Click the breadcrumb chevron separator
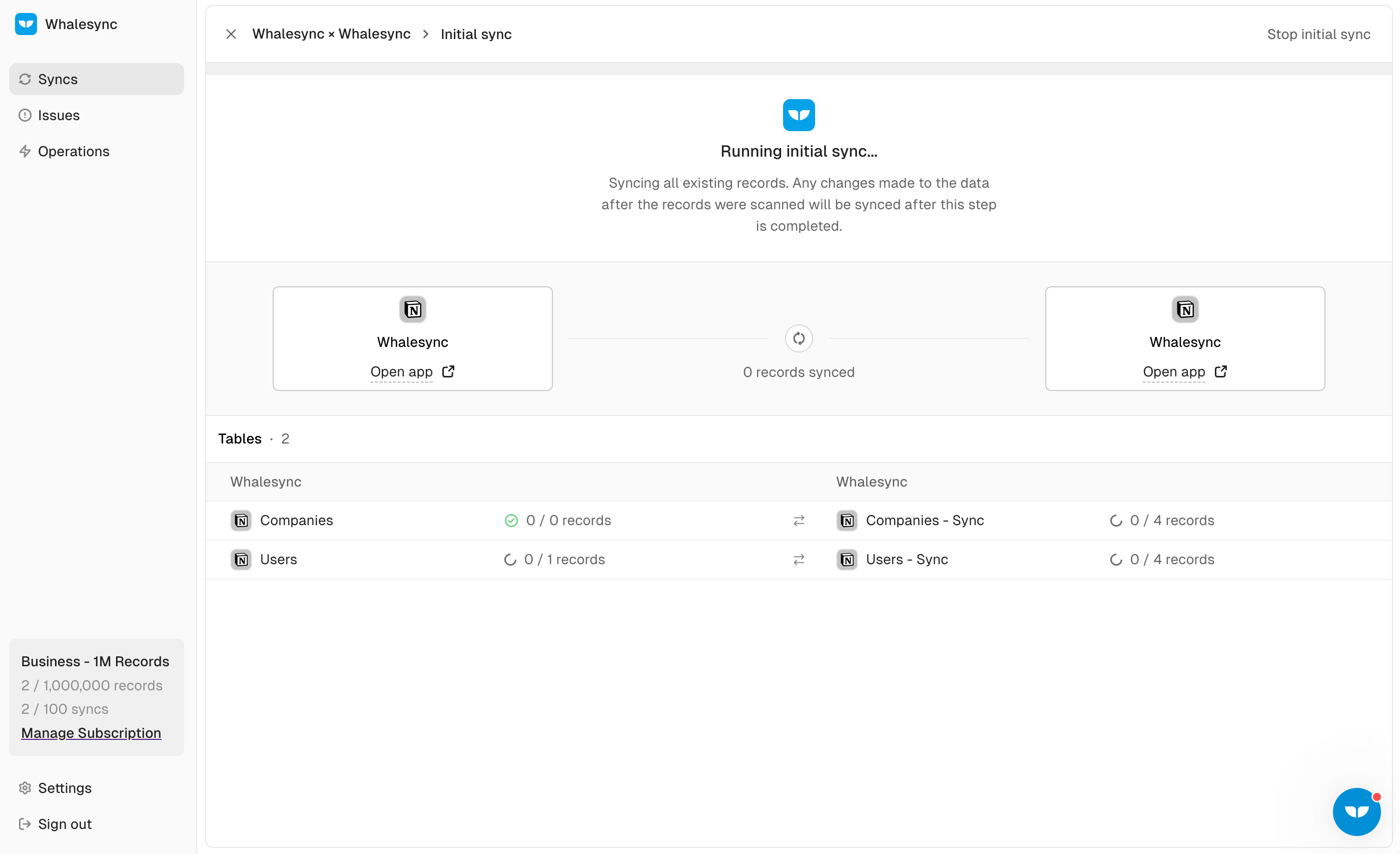1400x854 pixels. click(426, 34)
